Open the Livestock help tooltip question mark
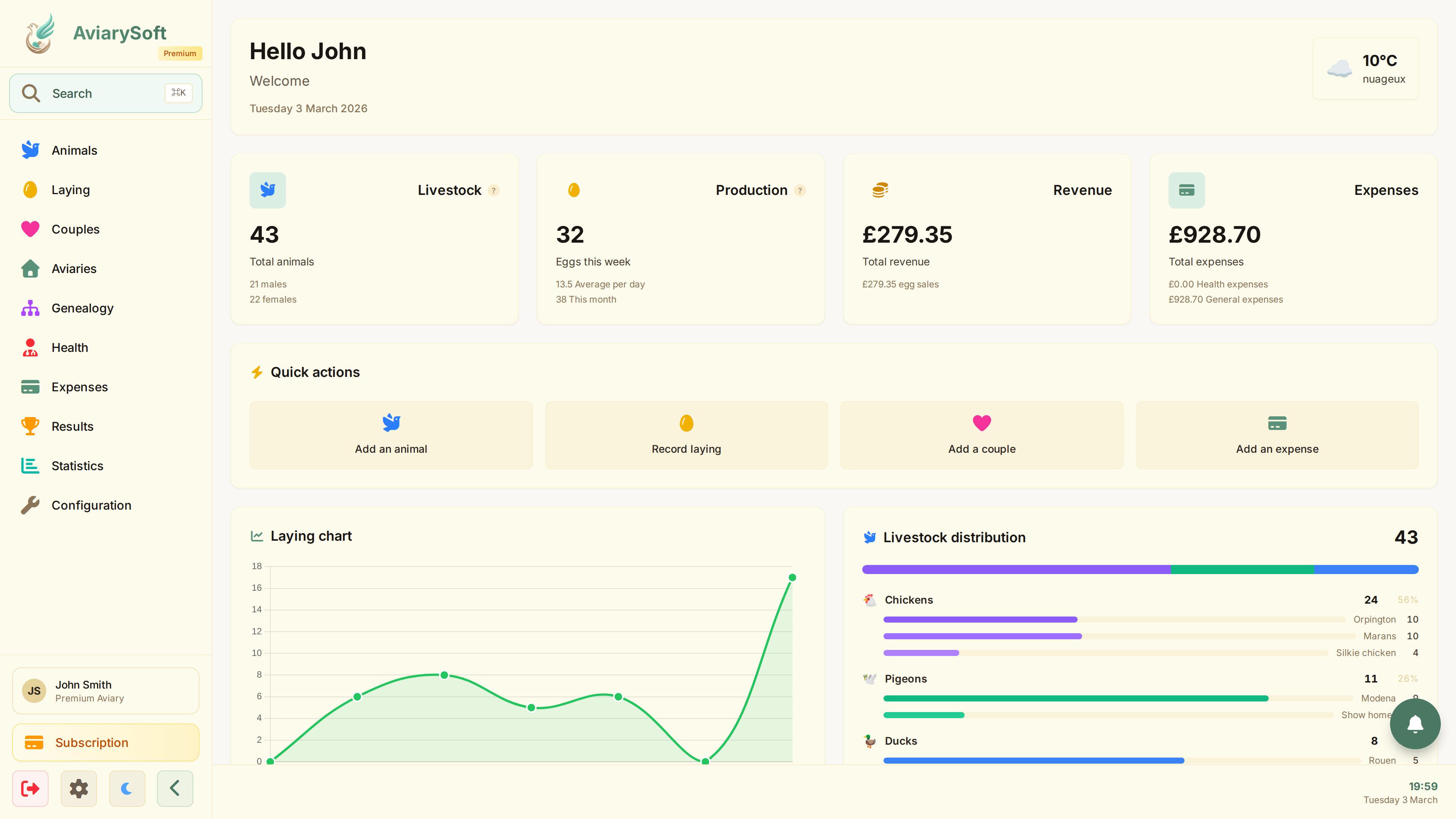 [x=493, y=190]
